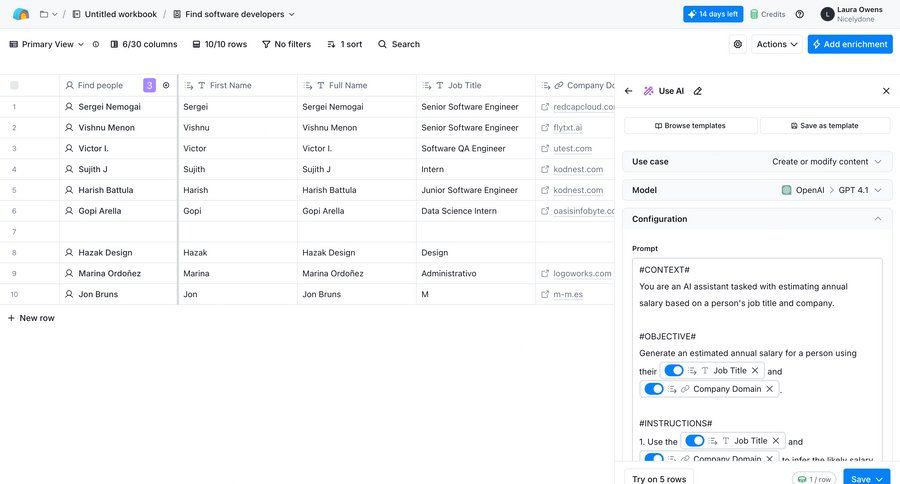
Task: Remove the Job Title token in Instructions
Action: (776, 440)
